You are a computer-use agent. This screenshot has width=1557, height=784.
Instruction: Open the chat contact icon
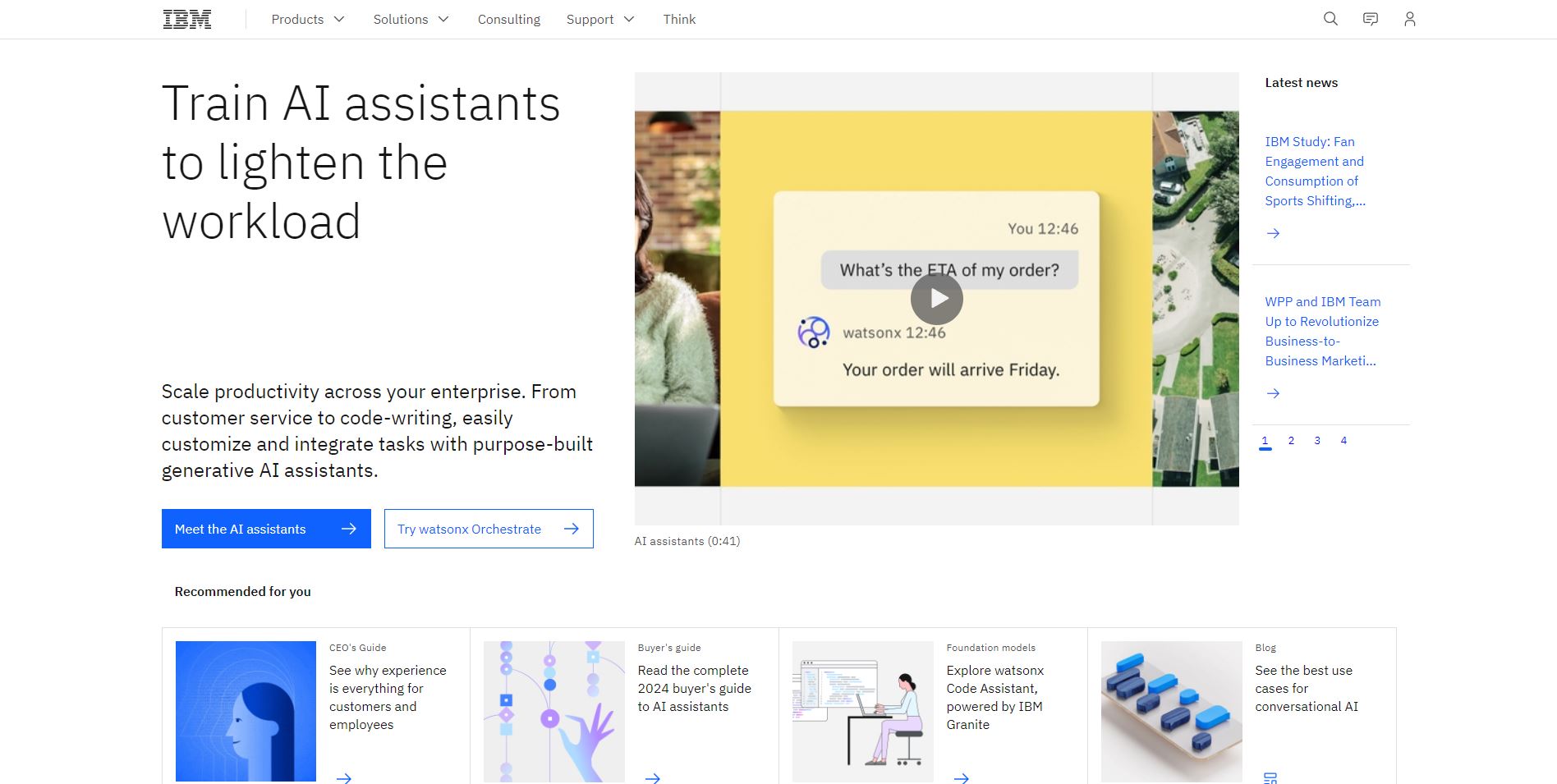[x=1370, y=19]
